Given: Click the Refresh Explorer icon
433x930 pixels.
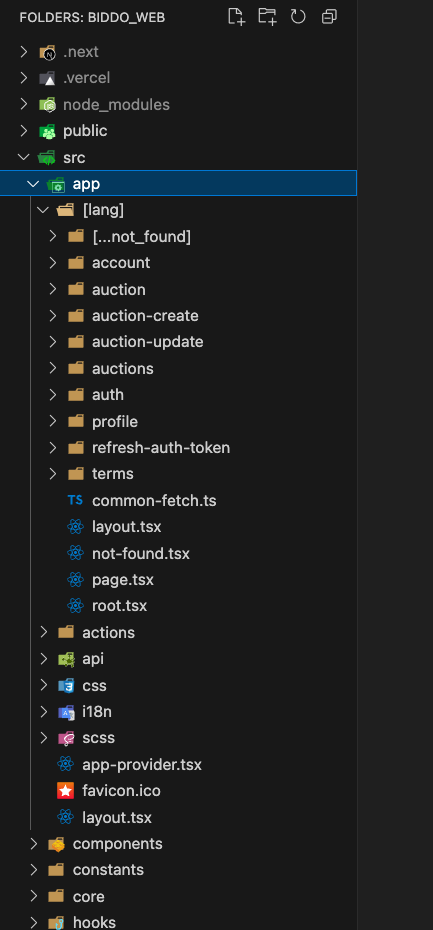Looking at the screenshot, I should point(298,17).
